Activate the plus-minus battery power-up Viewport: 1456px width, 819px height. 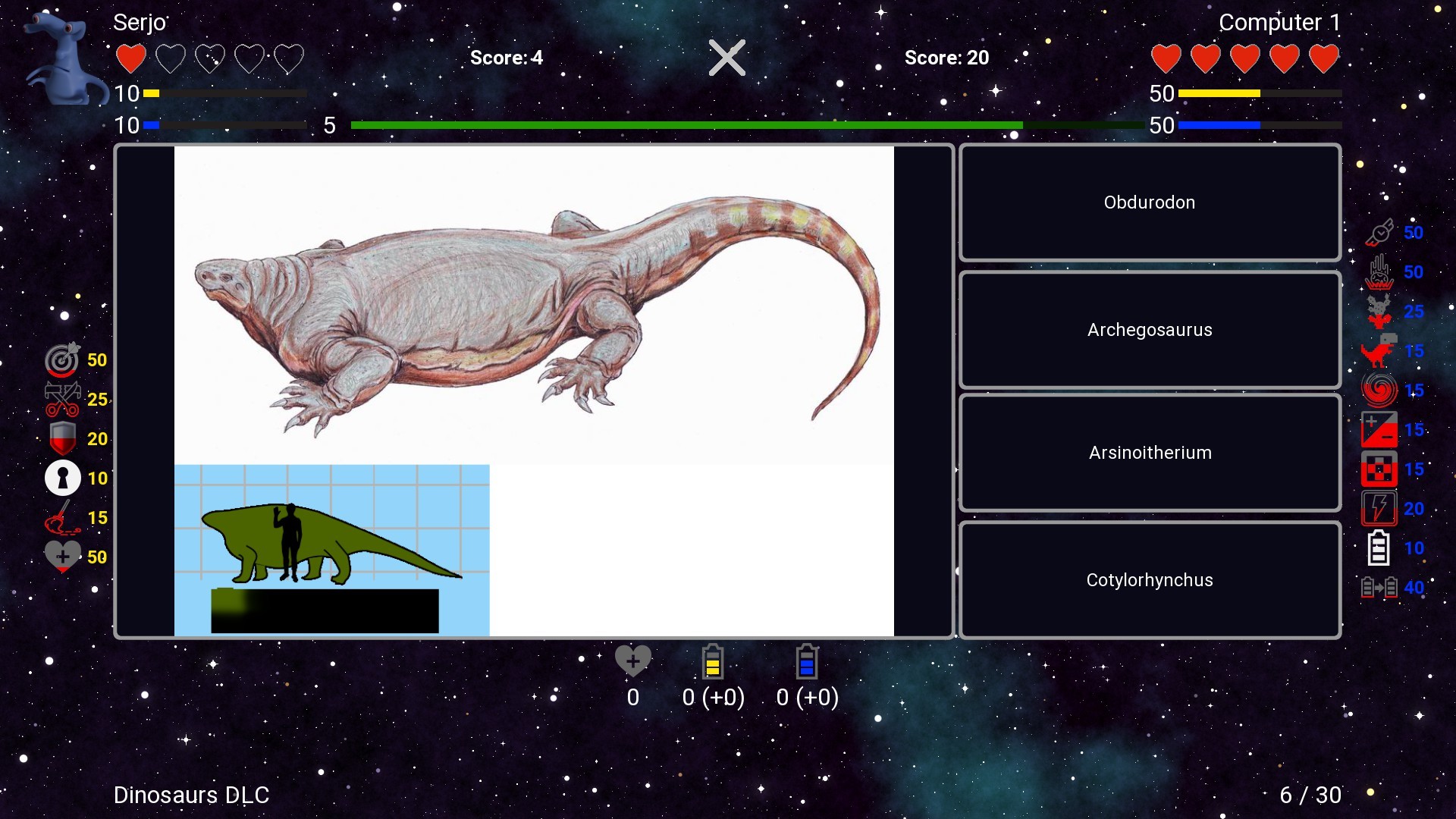1379,430
